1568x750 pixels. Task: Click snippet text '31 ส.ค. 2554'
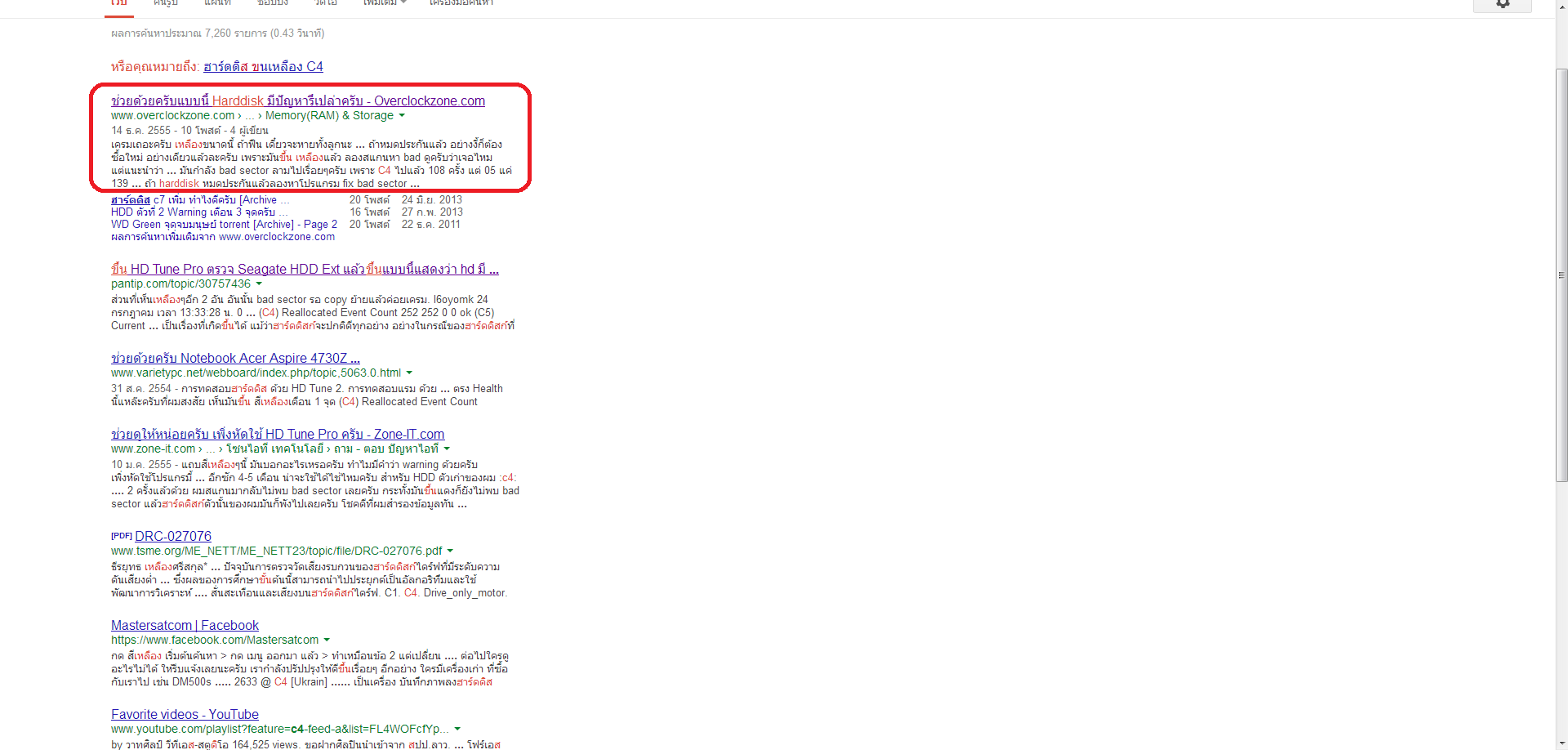click(141, 389)
